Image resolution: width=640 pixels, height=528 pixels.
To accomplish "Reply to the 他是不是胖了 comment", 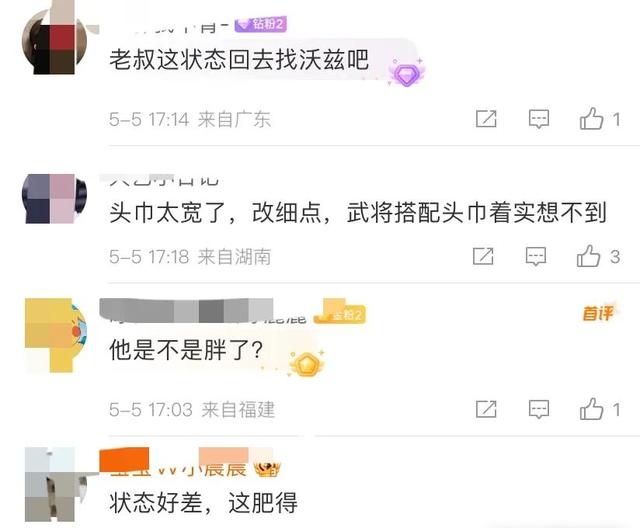I will pos(539,409).
